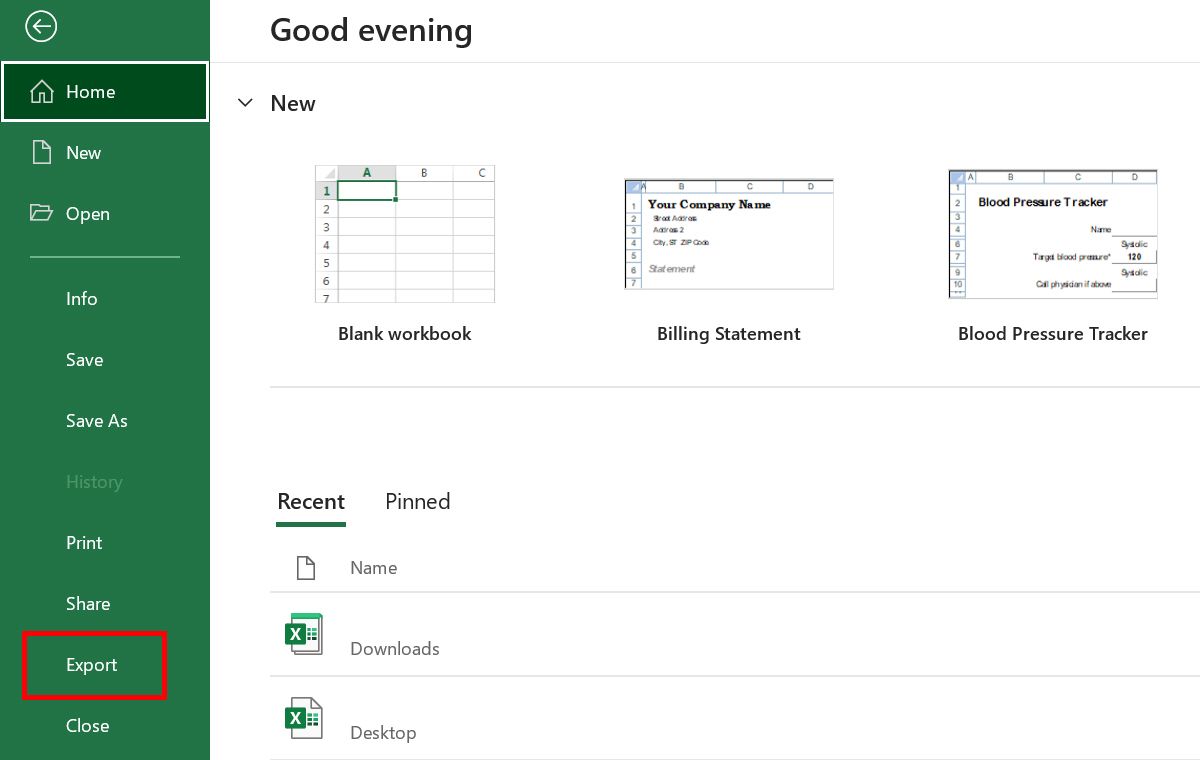Image resolution: width=1200 pixels, height=760 pixels.
Task: Click the document icon next to Name header
Action: point(305,567)
